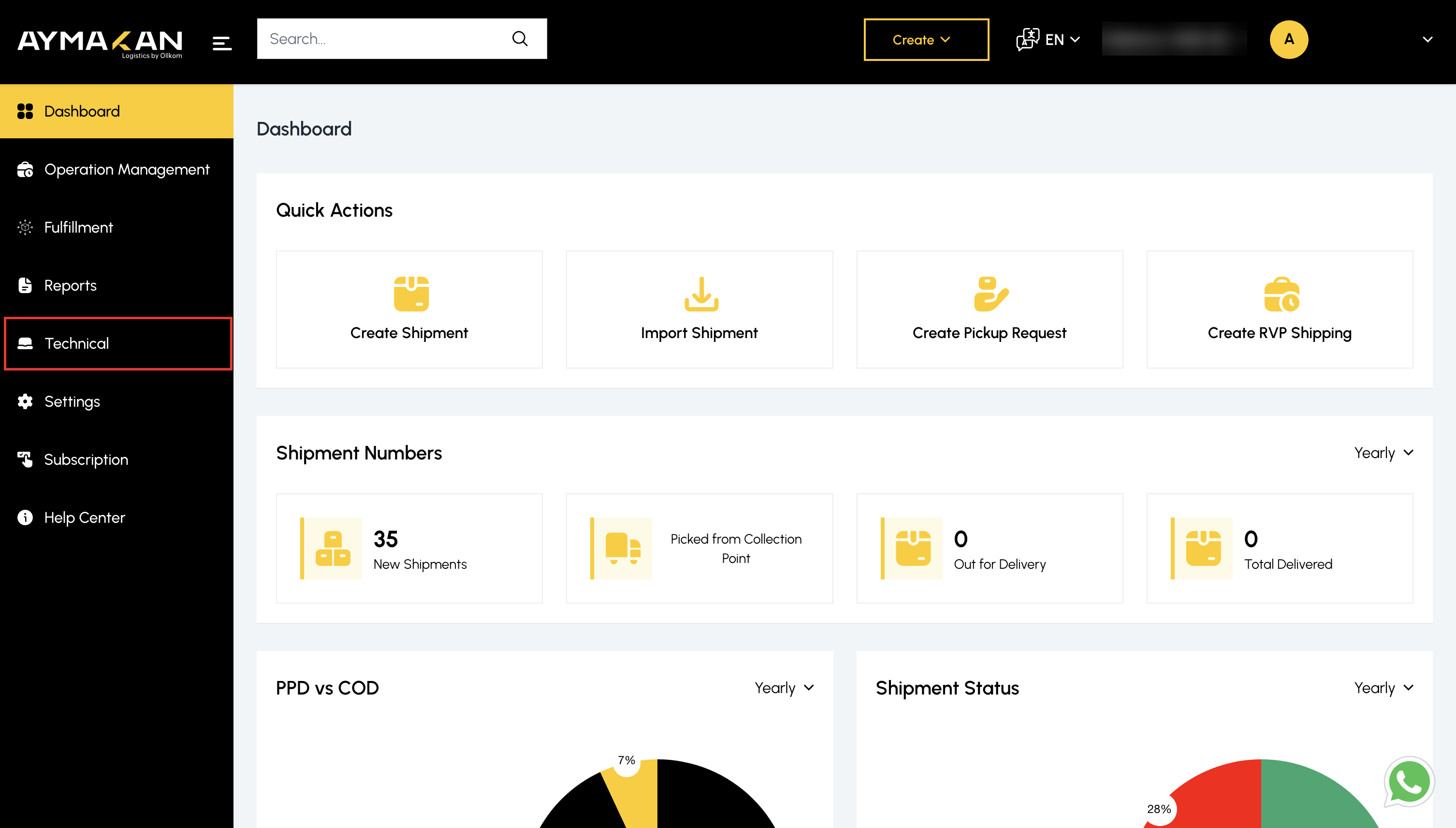
Task: Click the hamburger menu icon to collapse sidebar
Action: pos(222,43)
